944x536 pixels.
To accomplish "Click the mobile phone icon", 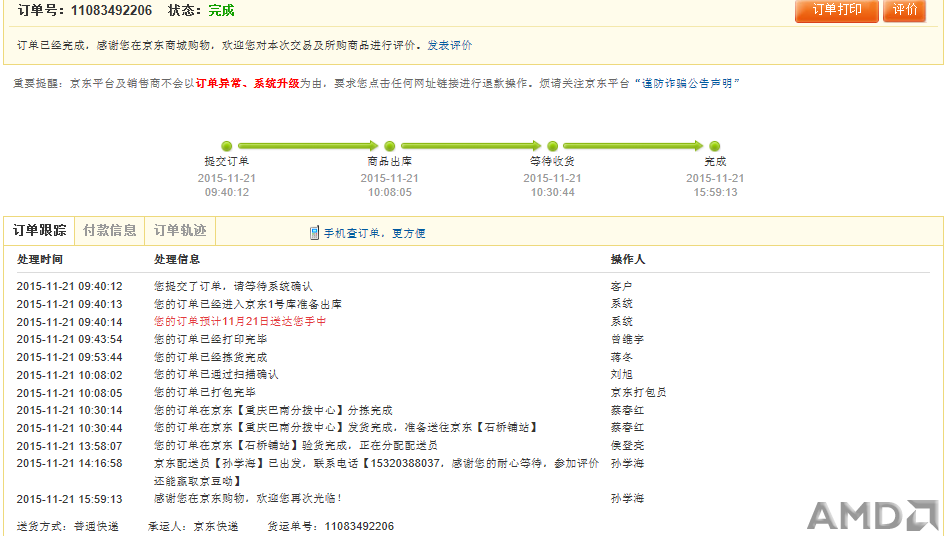I will click(x=314, y=233).
